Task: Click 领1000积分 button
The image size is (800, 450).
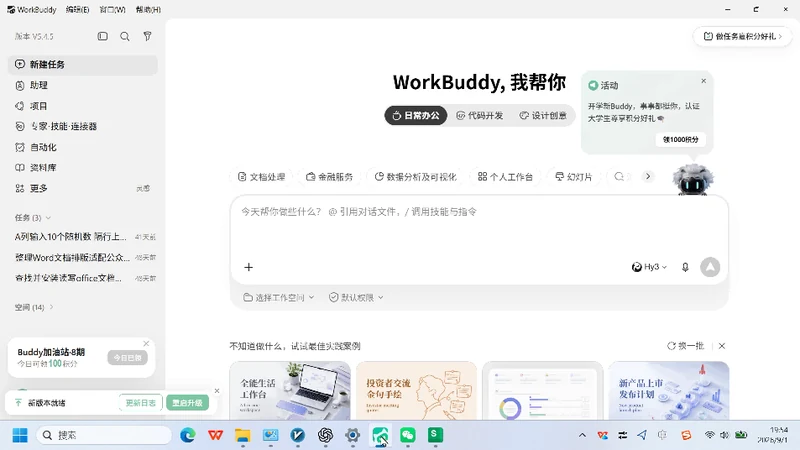Action: (681, 139)
